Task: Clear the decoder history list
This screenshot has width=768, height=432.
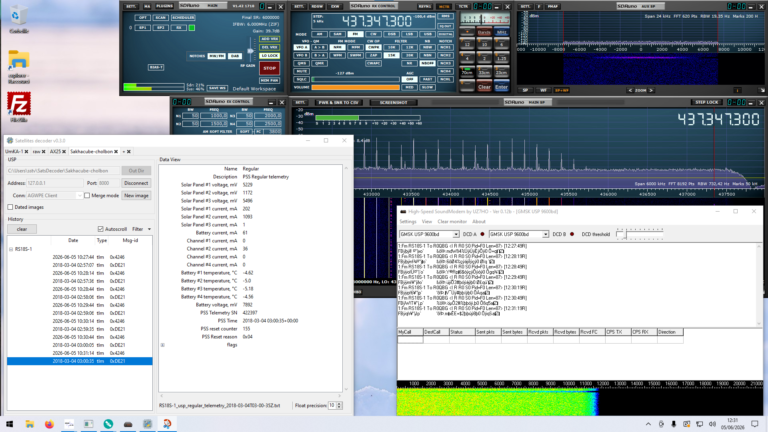Action: click(x=22, y=229)
